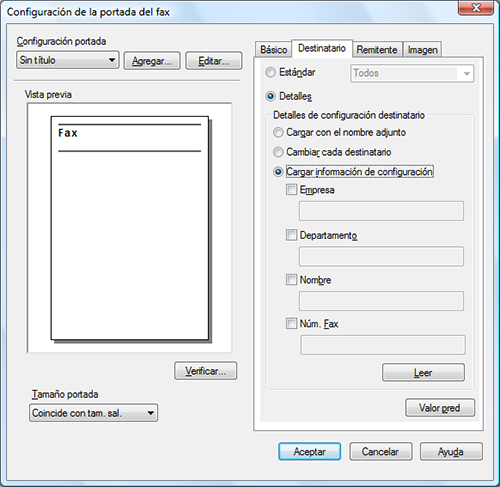Screen dimensions: 500x487
Task: Switch to the Básico tab
Action: (273, 50)
